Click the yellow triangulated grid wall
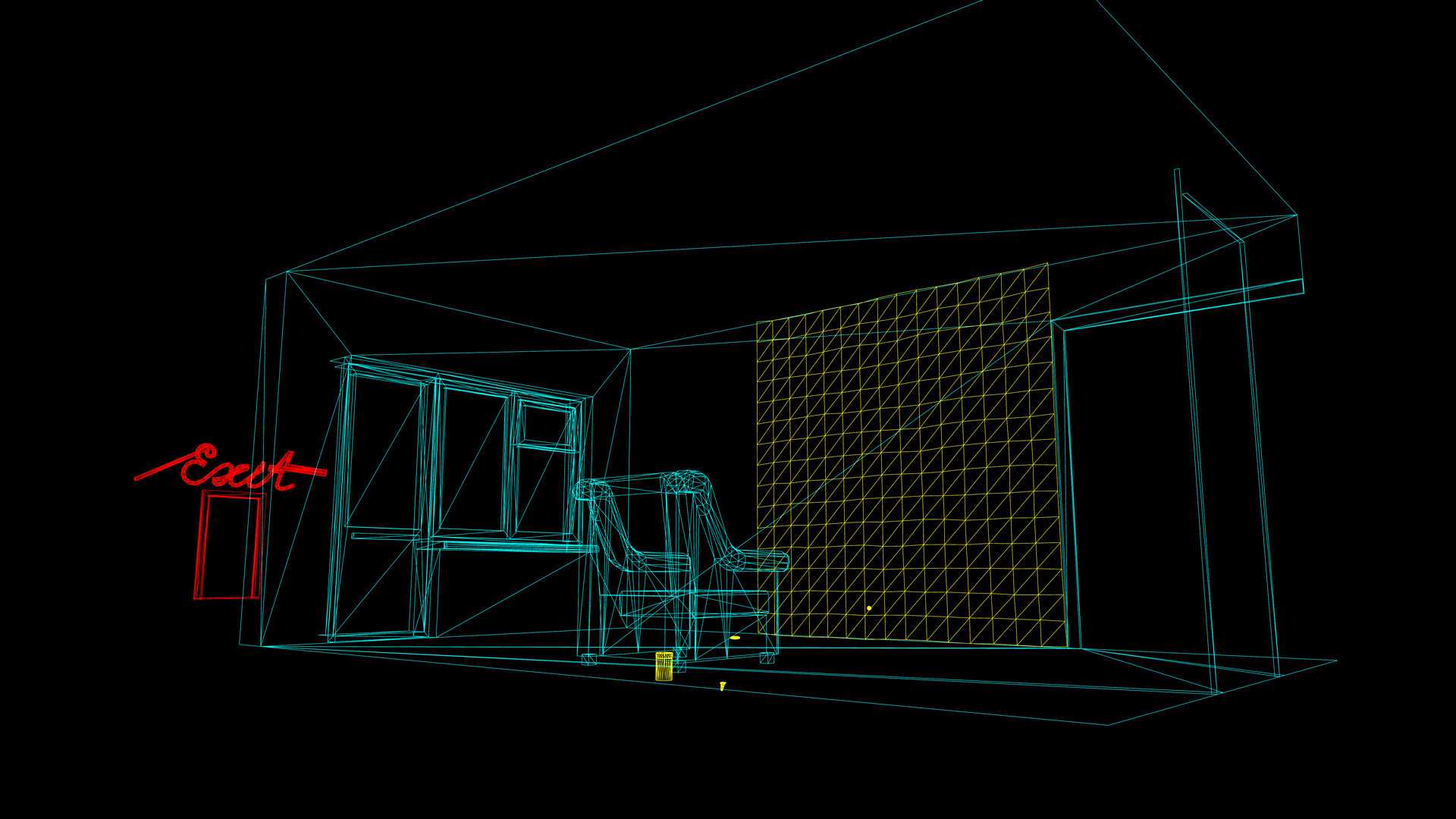1456x819 pixels. pos(910,455)
